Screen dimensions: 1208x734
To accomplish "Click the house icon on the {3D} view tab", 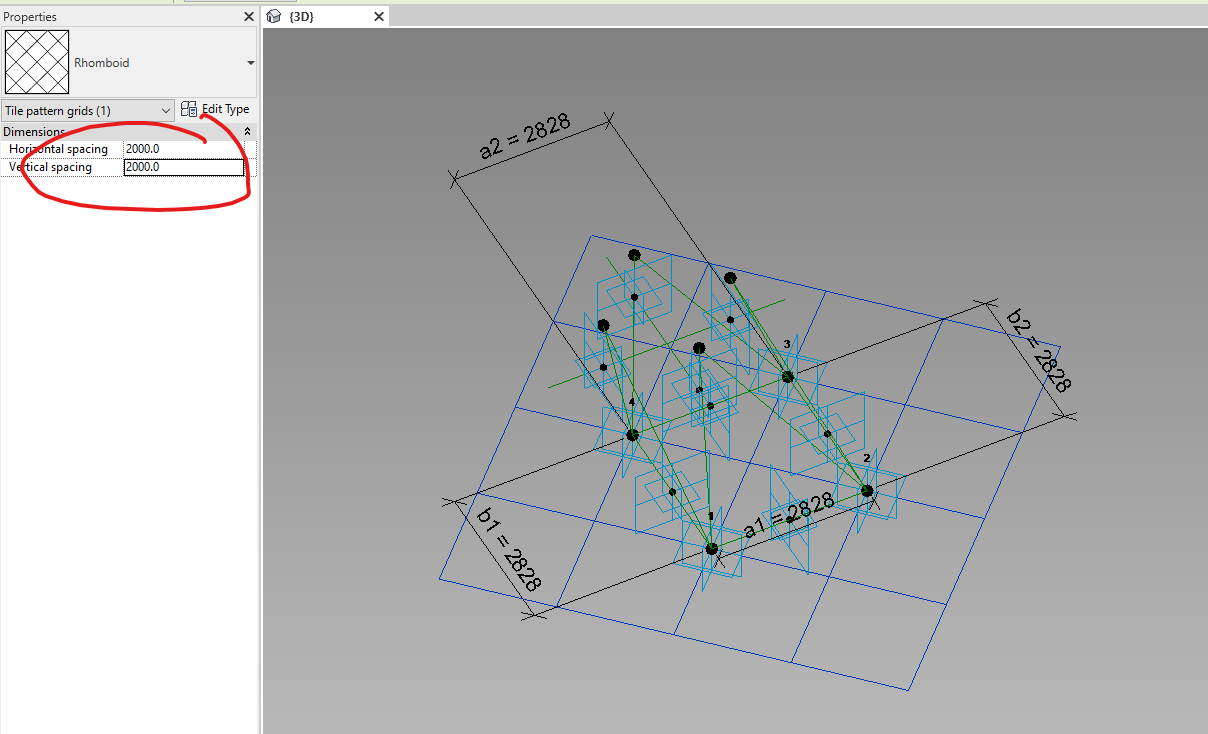I will pyautogui.click(x=274, y=16).
